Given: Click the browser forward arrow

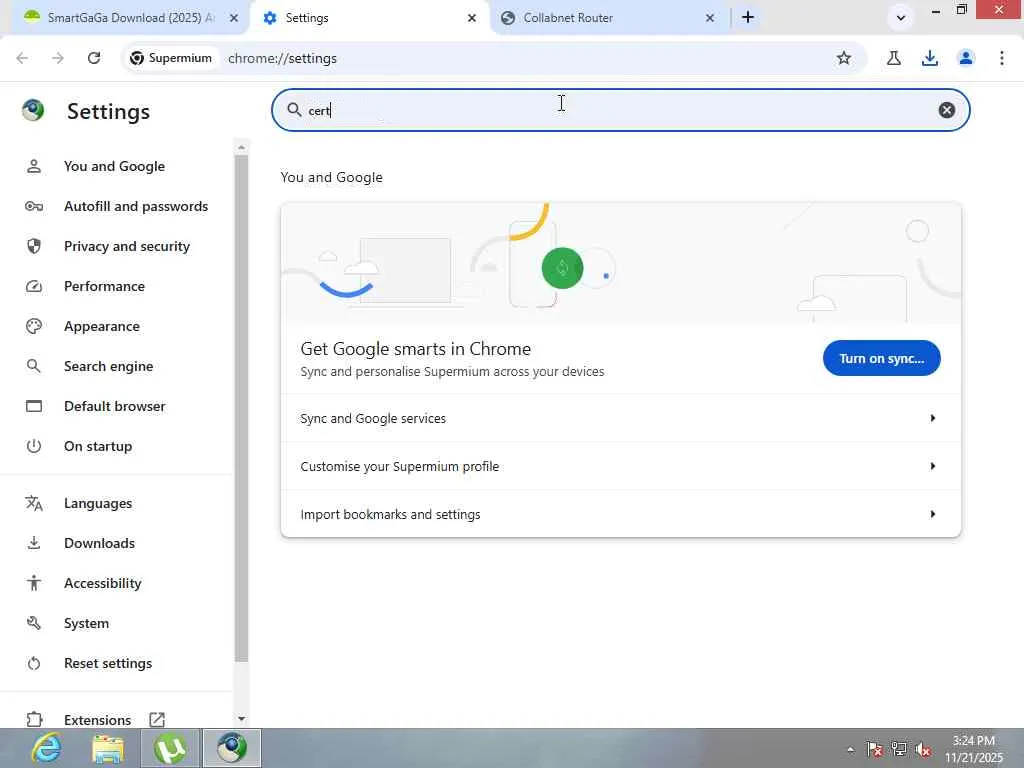Looking at the screenshot, I should [58, 58].
